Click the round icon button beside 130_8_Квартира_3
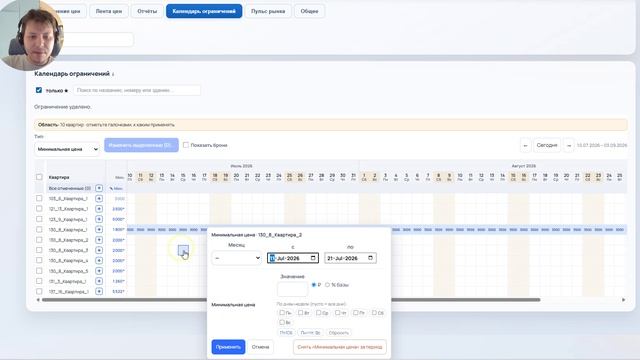 coord(99,250)
